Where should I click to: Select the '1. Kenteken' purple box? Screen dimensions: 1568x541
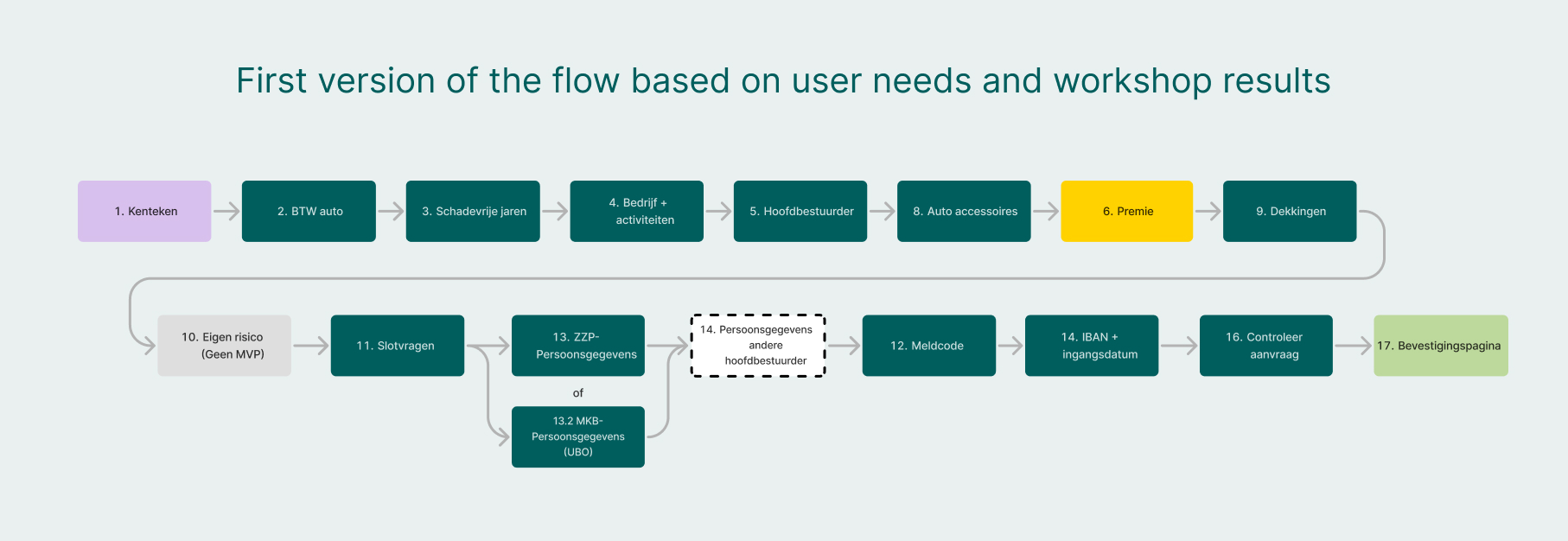144,211
